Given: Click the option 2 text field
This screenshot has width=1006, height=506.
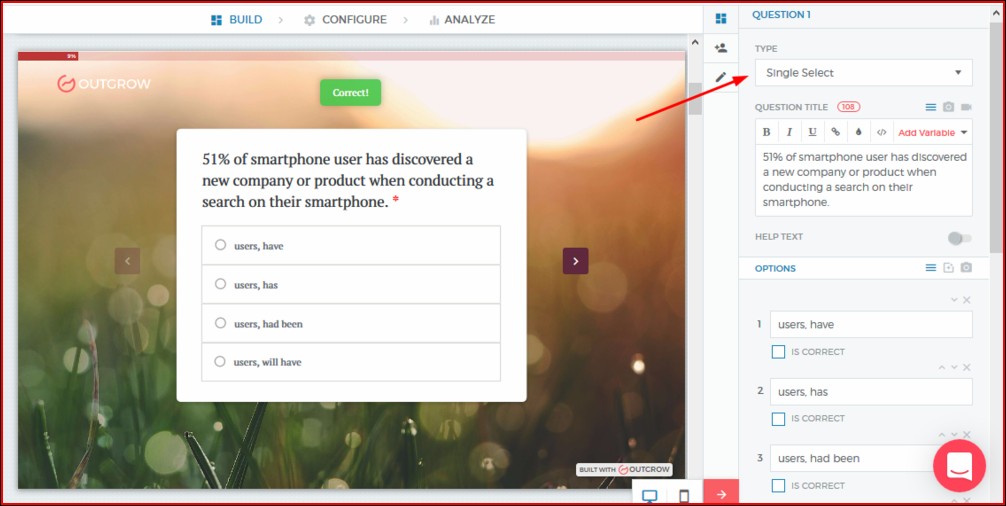Looking at the screenshot, I should (870, 391).
